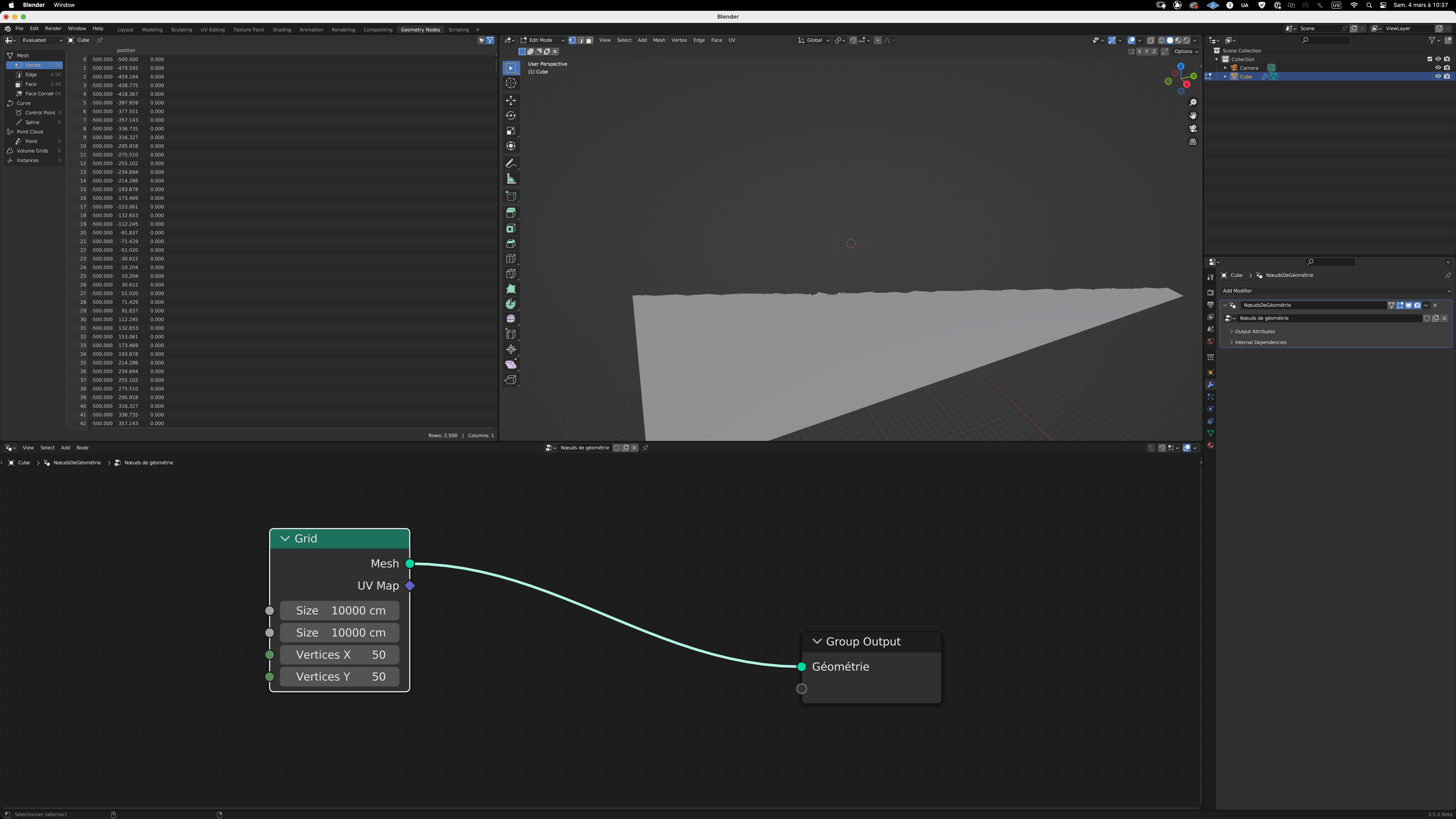Screen dimensions: 1456x819
Task: Select the Scale tool
Action: pyautogui.click(x=511, y=131)
